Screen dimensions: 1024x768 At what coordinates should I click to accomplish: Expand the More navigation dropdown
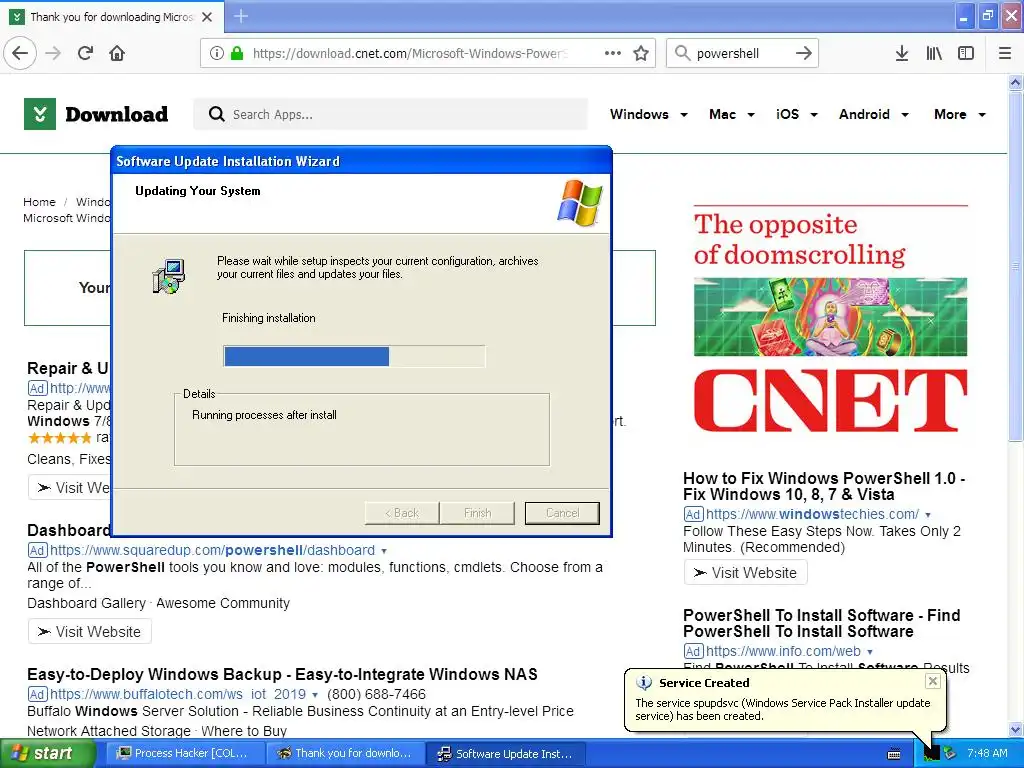tap(982, 115)
